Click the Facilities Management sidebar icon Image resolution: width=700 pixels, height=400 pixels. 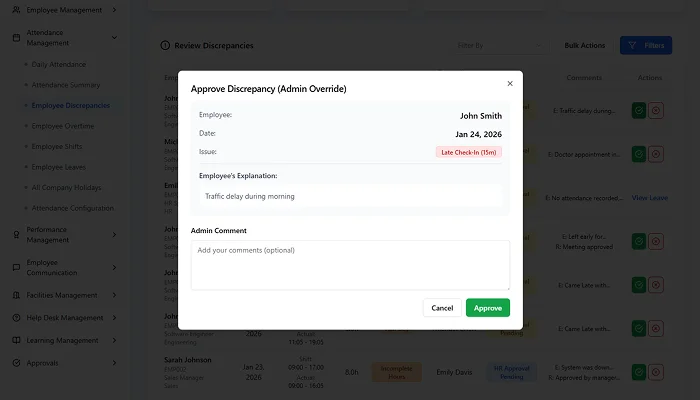click(17, 295)
